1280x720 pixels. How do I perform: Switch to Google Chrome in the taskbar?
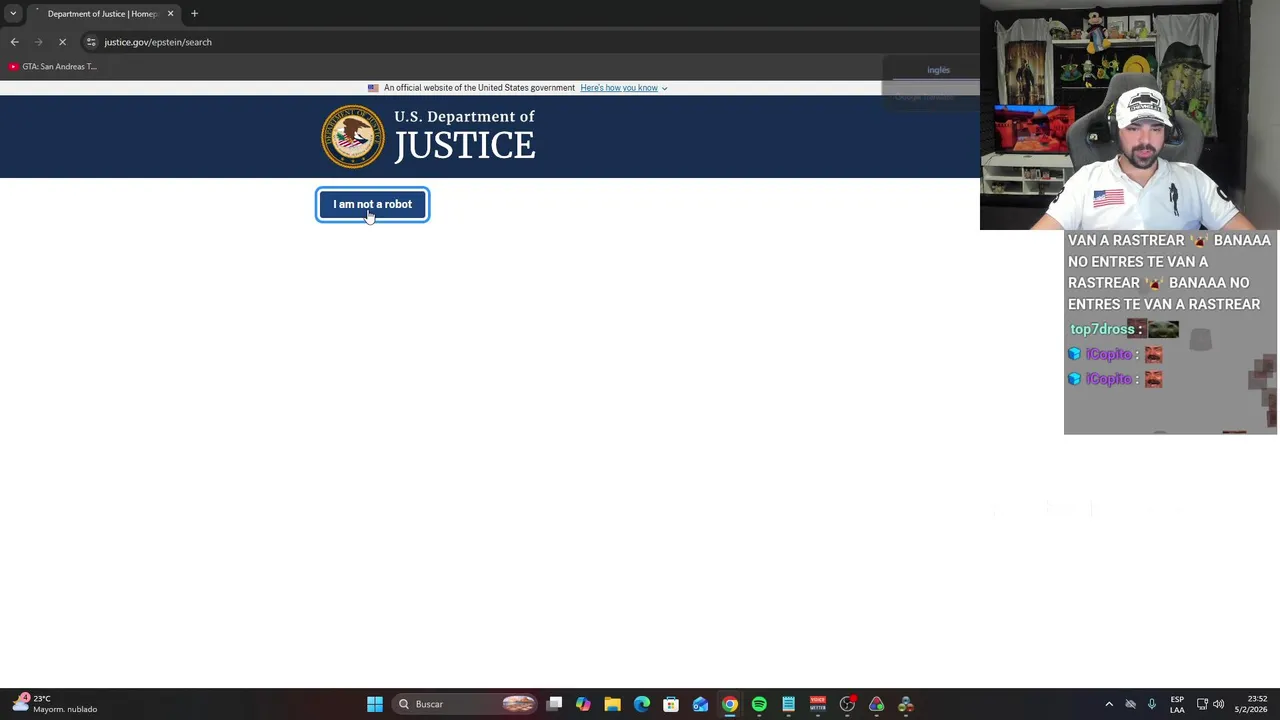pyautogui.click(x=730, y=704)
